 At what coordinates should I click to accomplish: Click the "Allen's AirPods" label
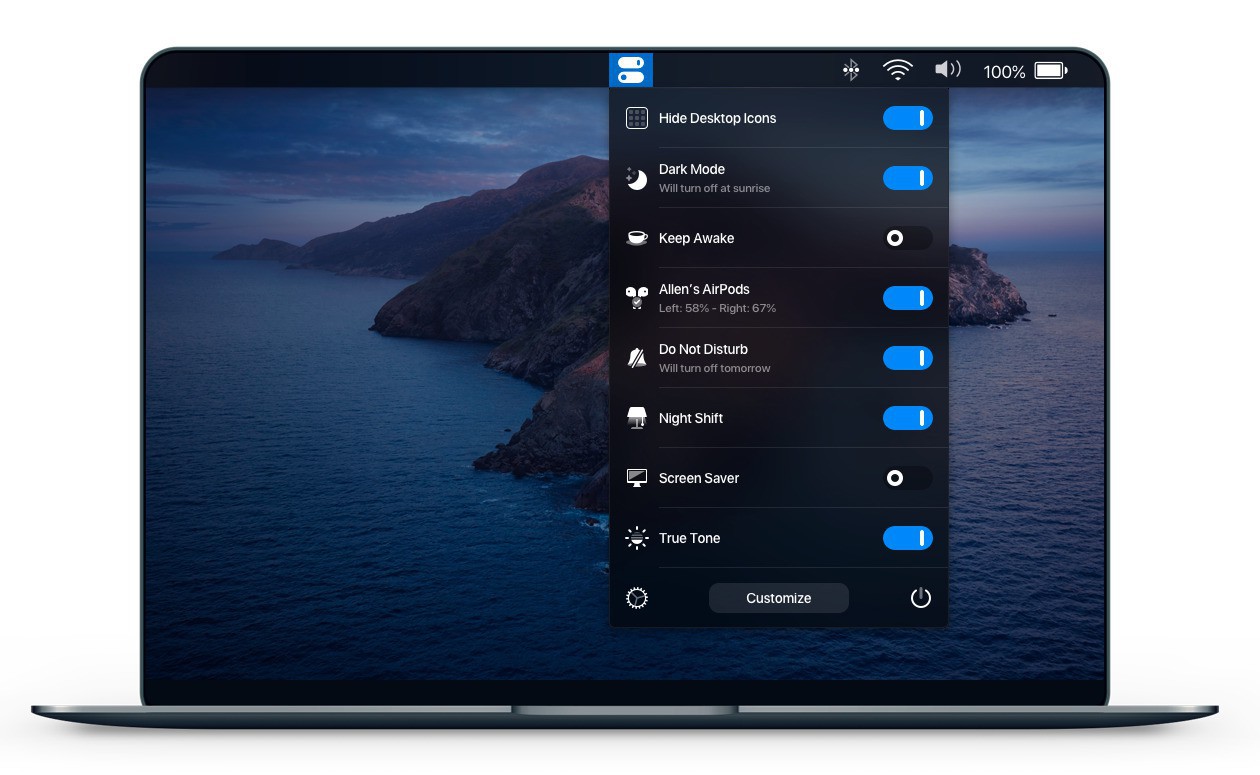coord(704,289)
